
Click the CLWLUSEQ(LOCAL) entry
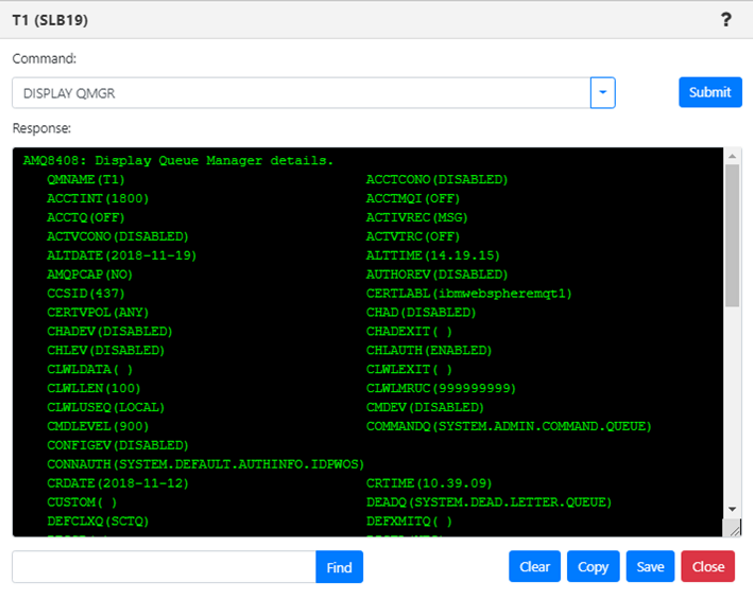[106, 407]
